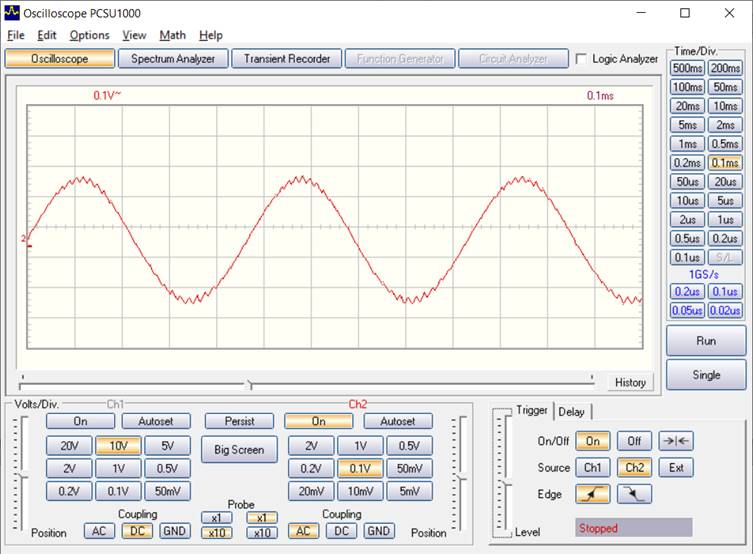Open the Options menu
753x554 pixels.
(89, 35)
